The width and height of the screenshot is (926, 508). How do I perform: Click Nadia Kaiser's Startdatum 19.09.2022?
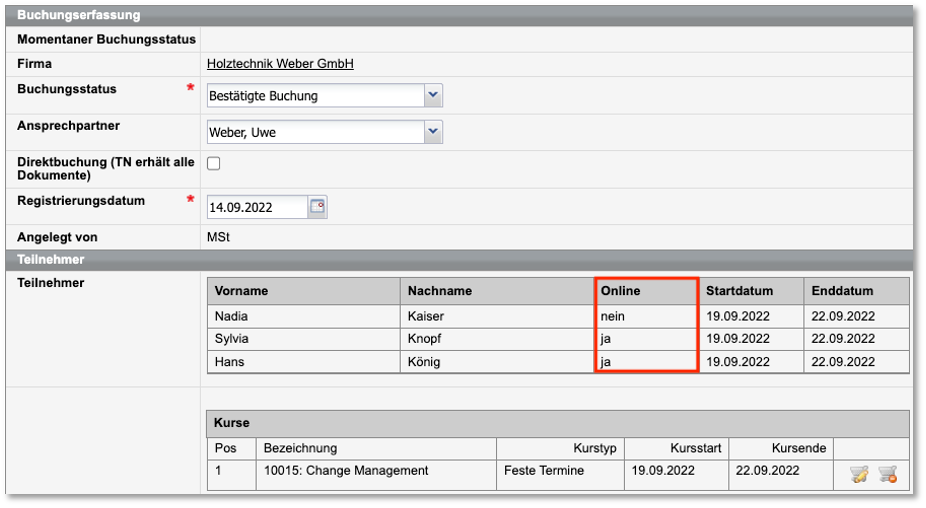pyautogui.click(x=738, y=316)
